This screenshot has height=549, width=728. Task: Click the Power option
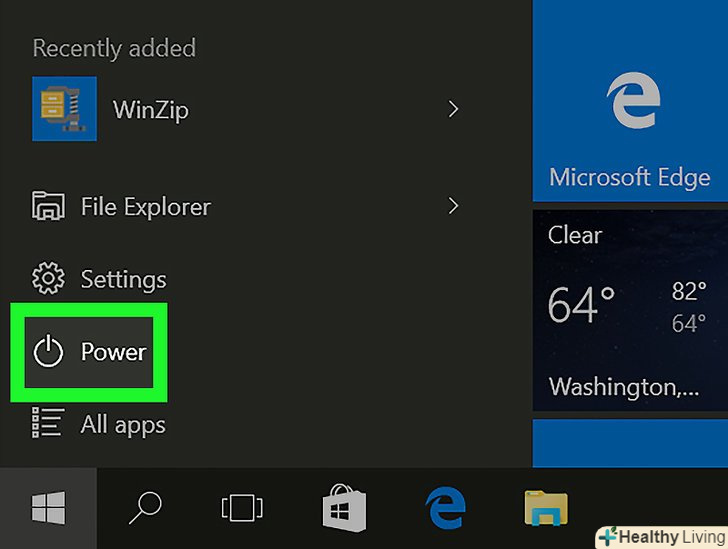(x=89, y=352)
